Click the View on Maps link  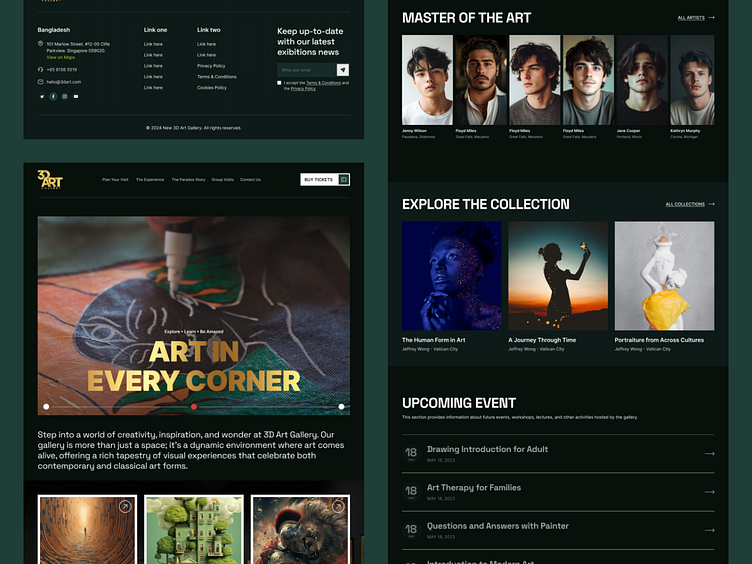click(x=60, y=58)
